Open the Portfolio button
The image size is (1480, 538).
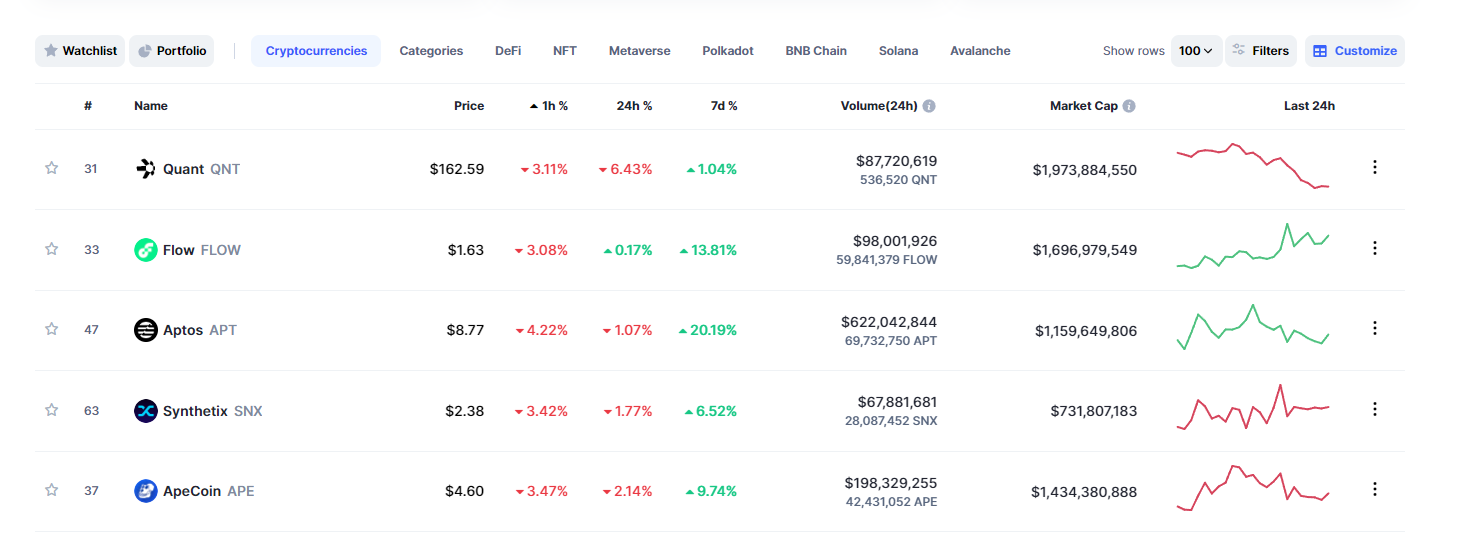(172, 51)
